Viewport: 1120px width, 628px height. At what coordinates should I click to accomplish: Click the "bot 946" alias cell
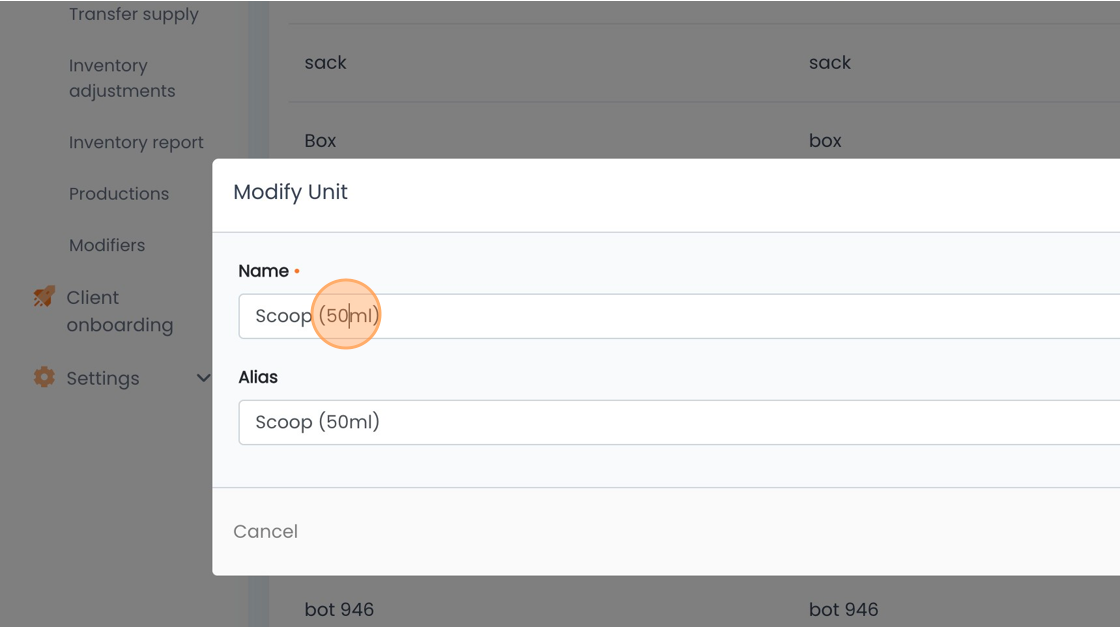(844, 609)
